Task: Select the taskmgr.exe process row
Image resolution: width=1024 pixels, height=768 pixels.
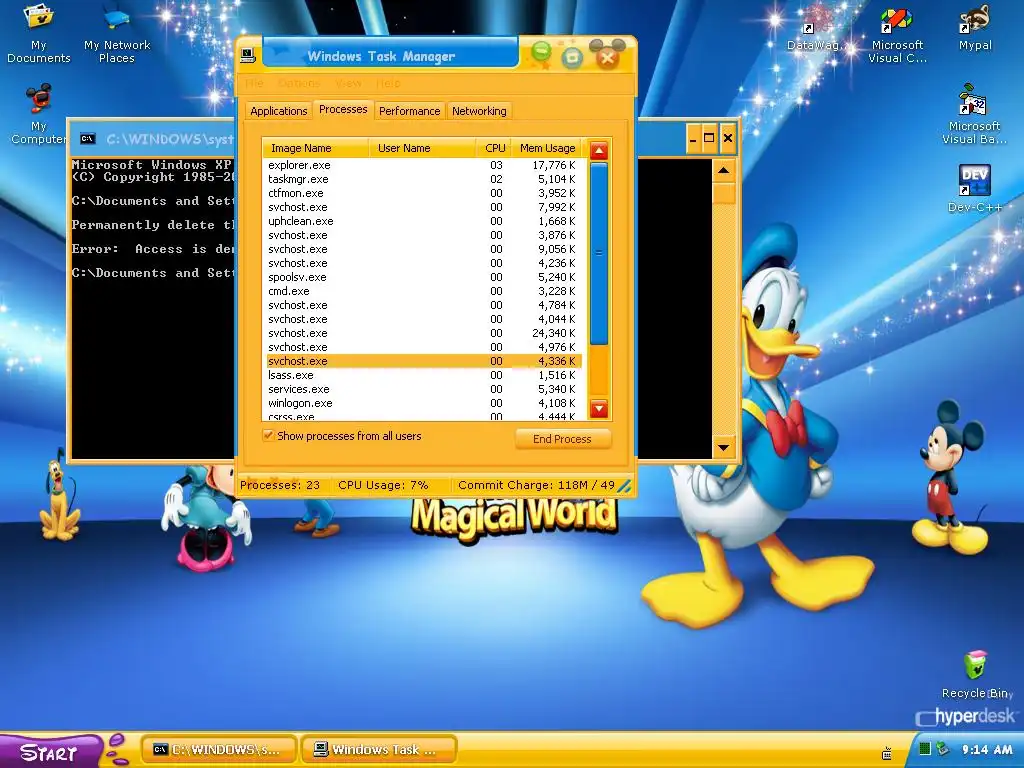Action: pyautogui.click(x=423, y=179)
